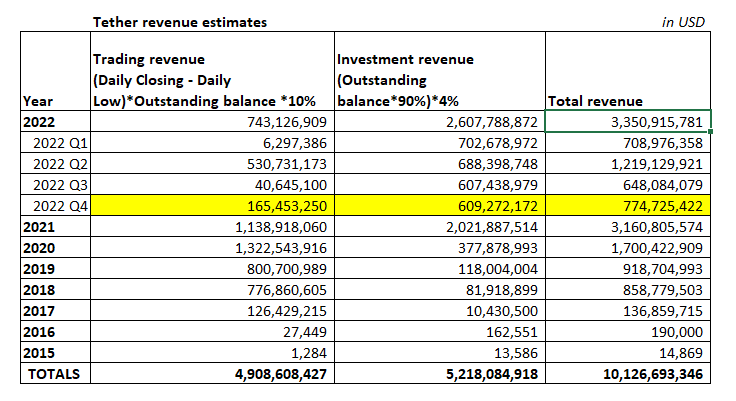Click total revenue 136,859,715
The image size is (736, 401).
pos(628,310)
